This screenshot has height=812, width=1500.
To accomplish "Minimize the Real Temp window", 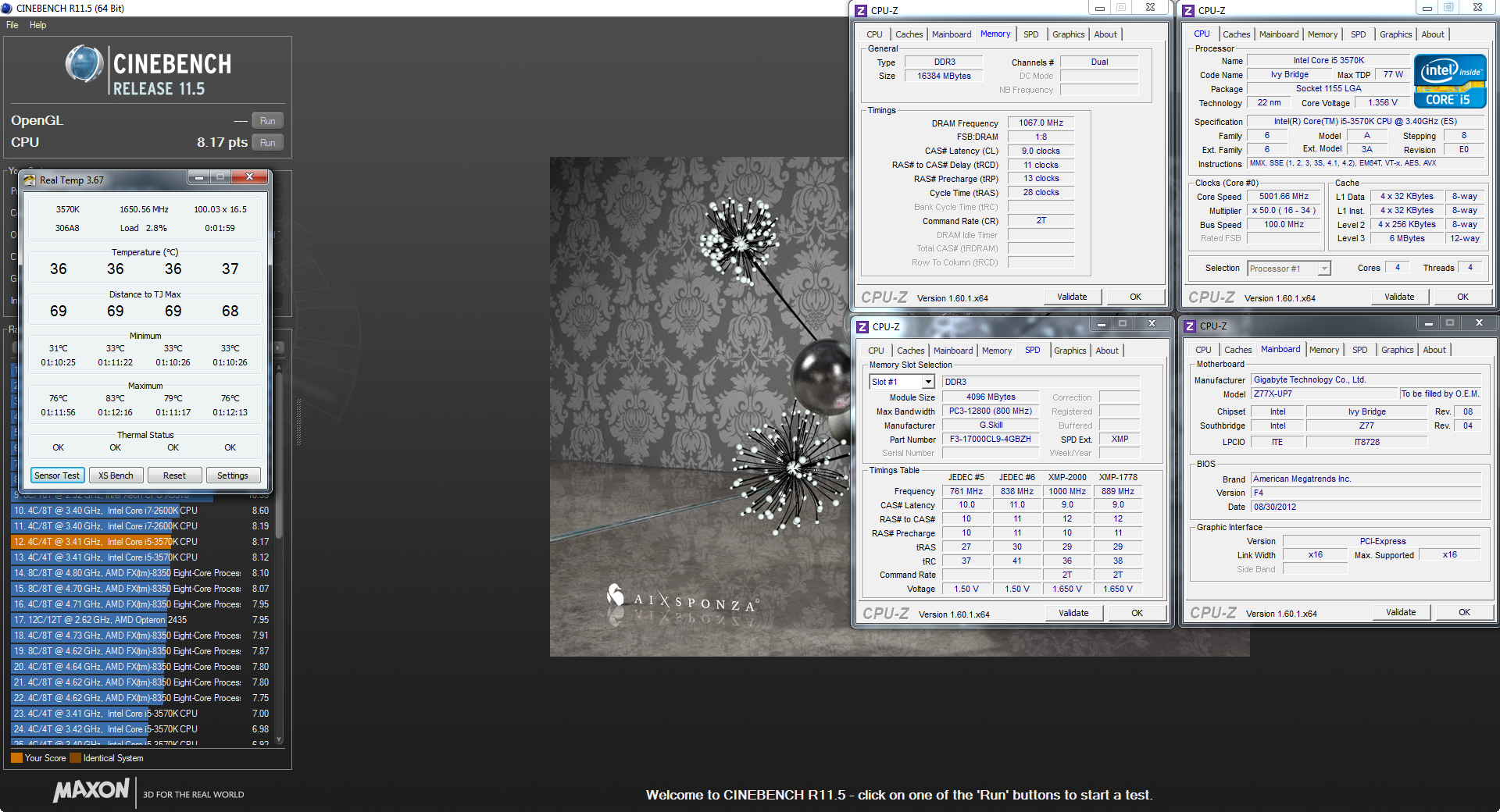I will (199, 177).
